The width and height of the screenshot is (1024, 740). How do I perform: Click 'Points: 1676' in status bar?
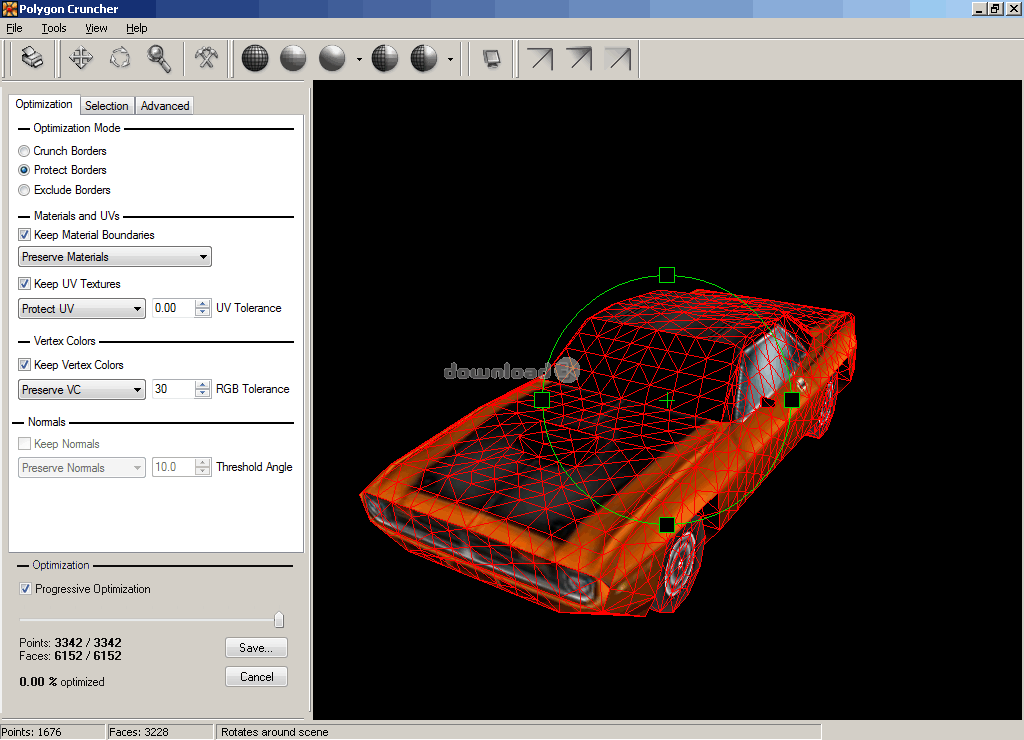pyautogui.click(x=31, y=732)
